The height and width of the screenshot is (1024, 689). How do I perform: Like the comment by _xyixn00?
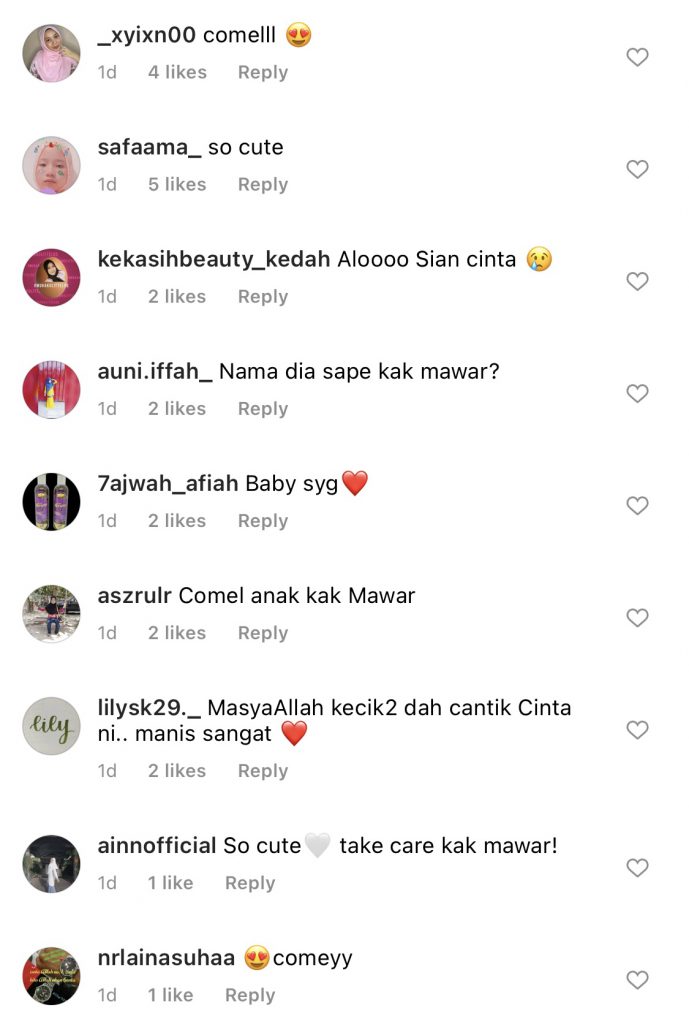pos(637,57)
